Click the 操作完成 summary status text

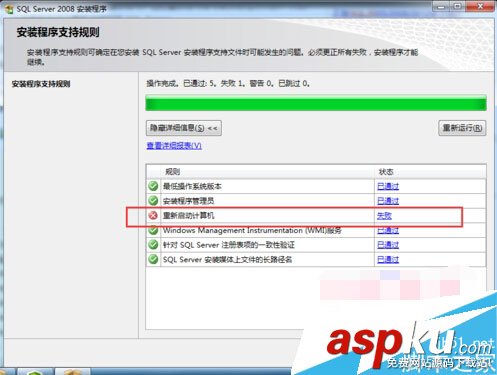click(x=228, y=84)
